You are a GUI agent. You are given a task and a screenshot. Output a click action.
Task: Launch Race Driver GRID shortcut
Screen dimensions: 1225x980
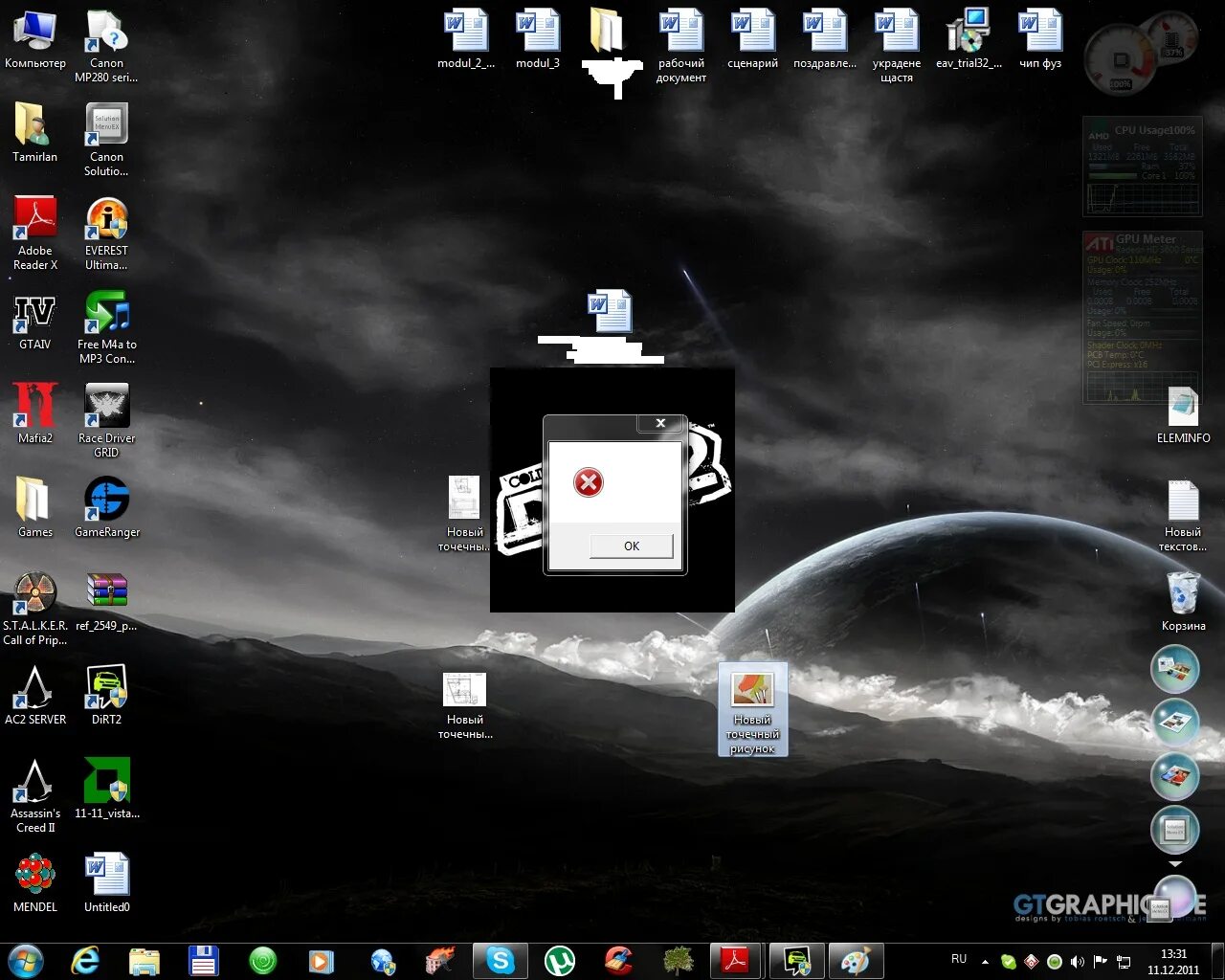106,421
